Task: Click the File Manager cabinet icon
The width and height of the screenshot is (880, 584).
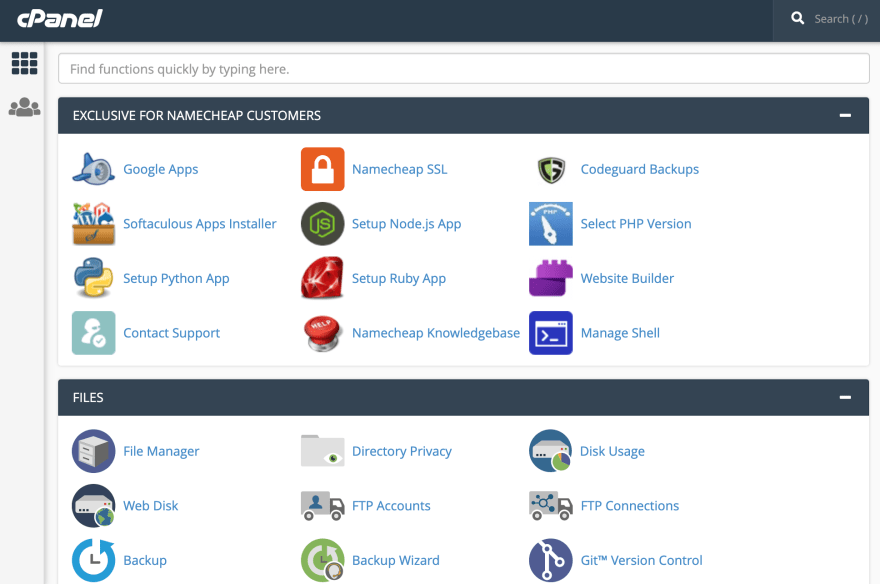Action: pos(93,451)
